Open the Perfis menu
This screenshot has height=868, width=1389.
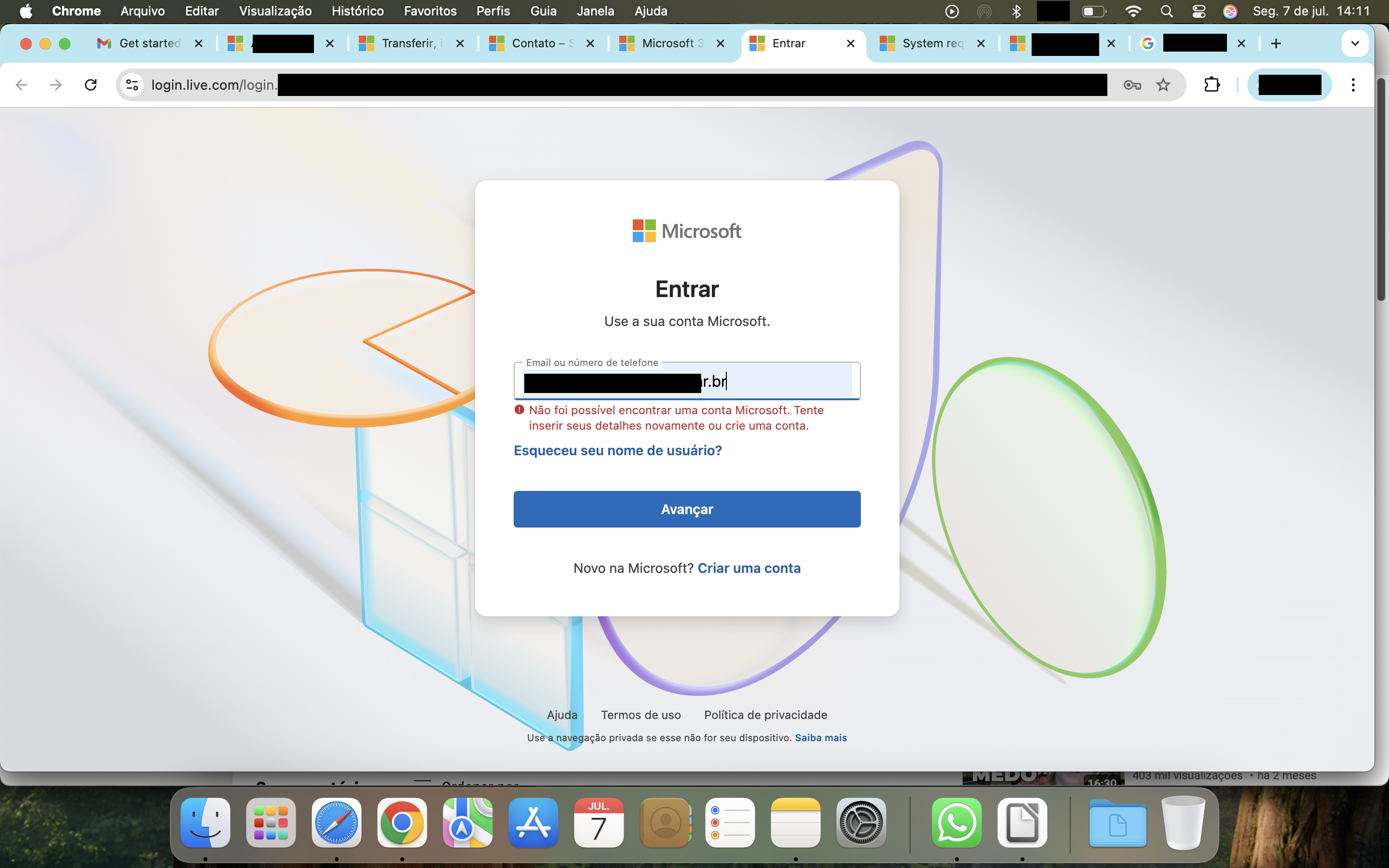[x=492, y=11]
